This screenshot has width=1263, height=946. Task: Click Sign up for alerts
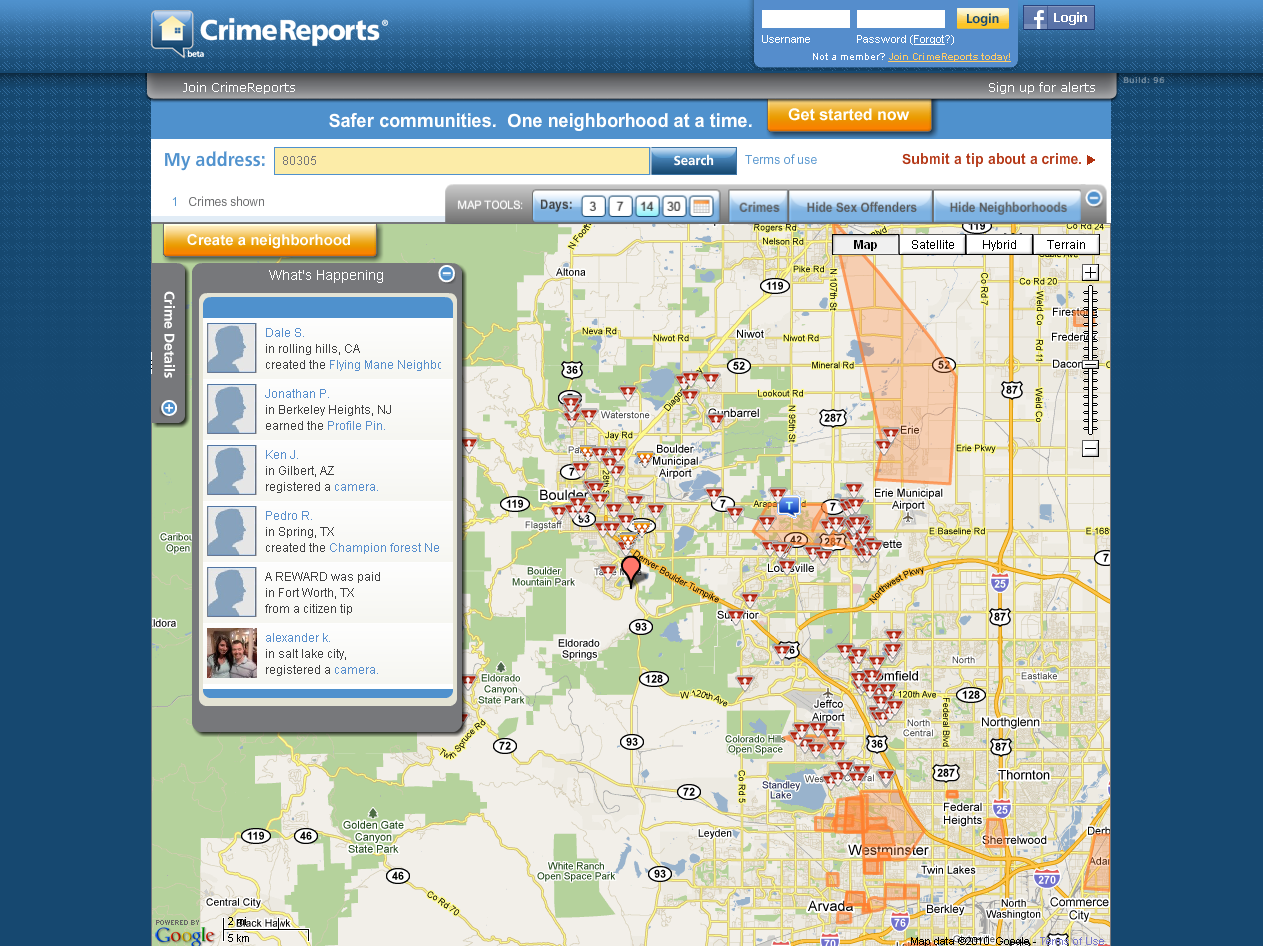coord(1042,87)
